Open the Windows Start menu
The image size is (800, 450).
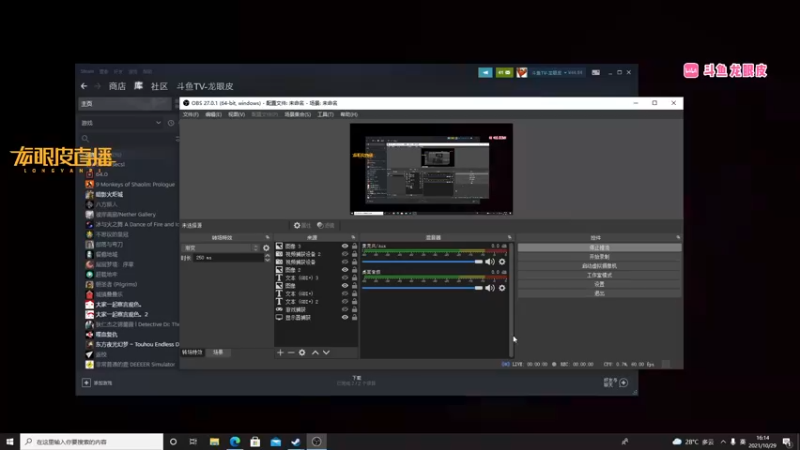[x=10, y=441]
